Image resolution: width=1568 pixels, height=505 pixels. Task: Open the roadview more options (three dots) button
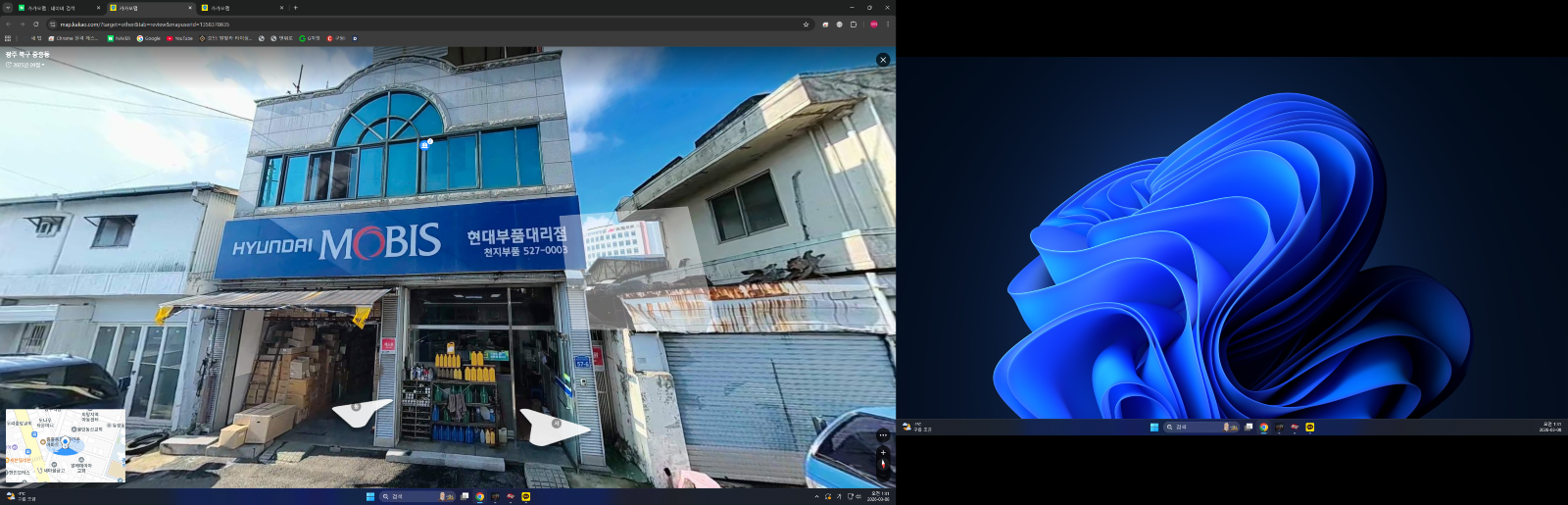[883, 434]
